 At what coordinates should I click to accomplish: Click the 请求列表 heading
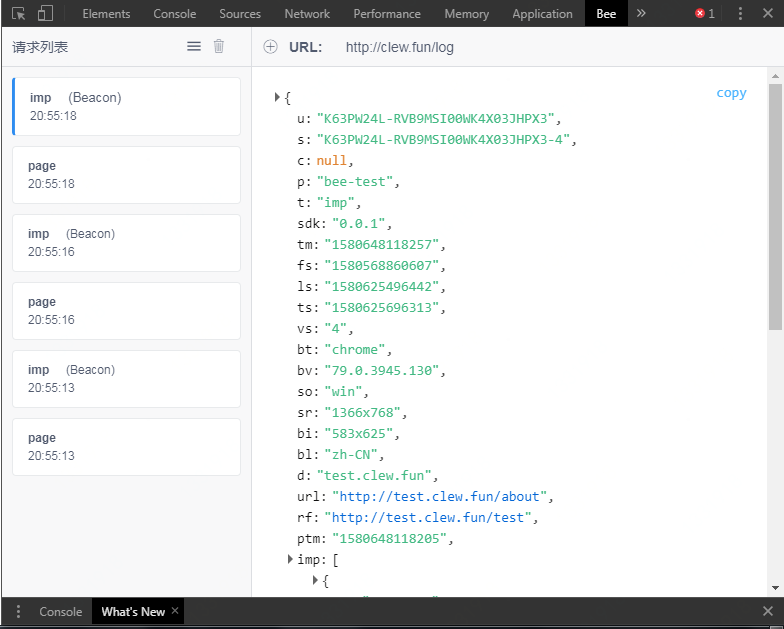(x=40, y=47)
